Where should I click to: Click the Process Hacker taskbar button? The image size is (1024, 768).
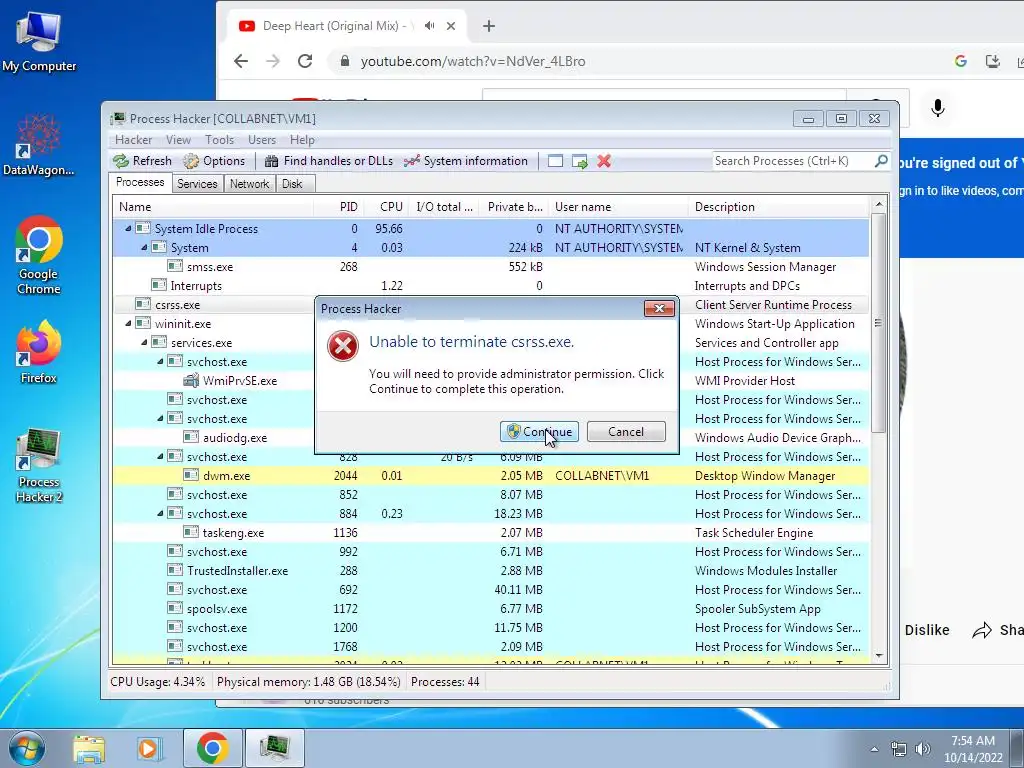tap(274, 748)
